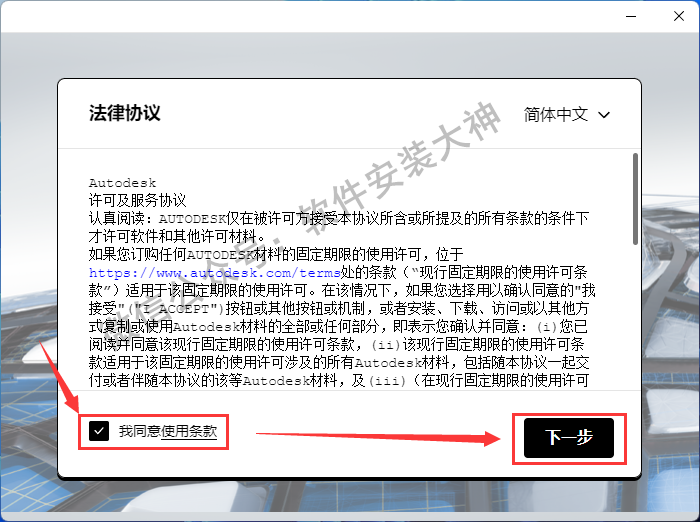Image resolution: width=700 pixels, height=522 pixels.
Task: Click the 下一步 button
Action: [x=569, y=438]
